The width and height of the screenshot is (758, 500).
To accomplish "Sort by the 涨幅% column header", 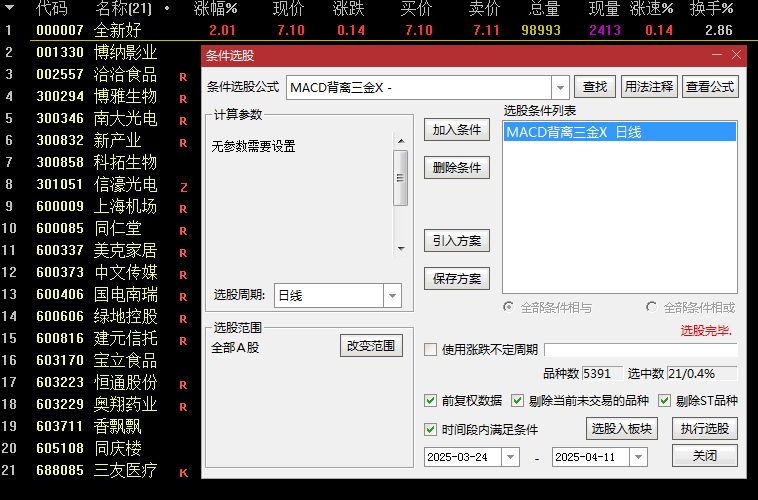I will 216,8.
